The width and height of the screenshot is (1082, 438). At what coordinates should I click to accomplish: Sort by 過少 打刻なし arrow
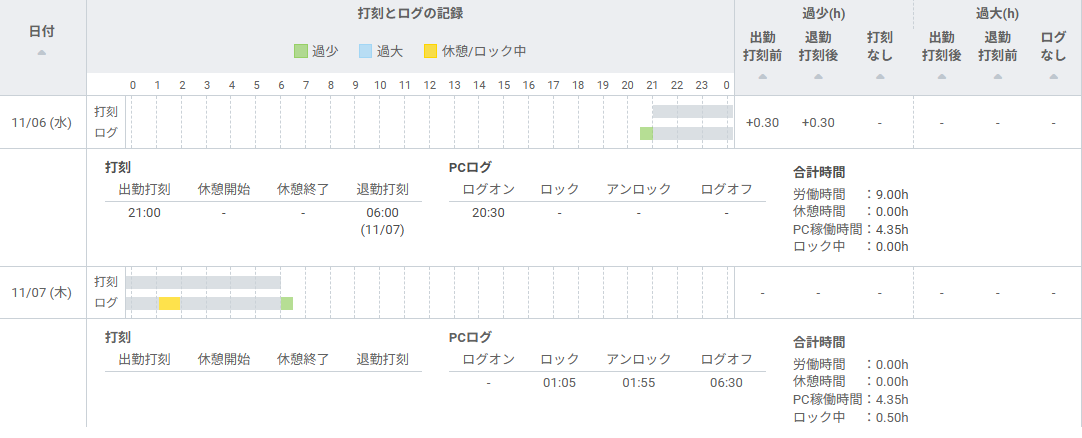[880, 76]
